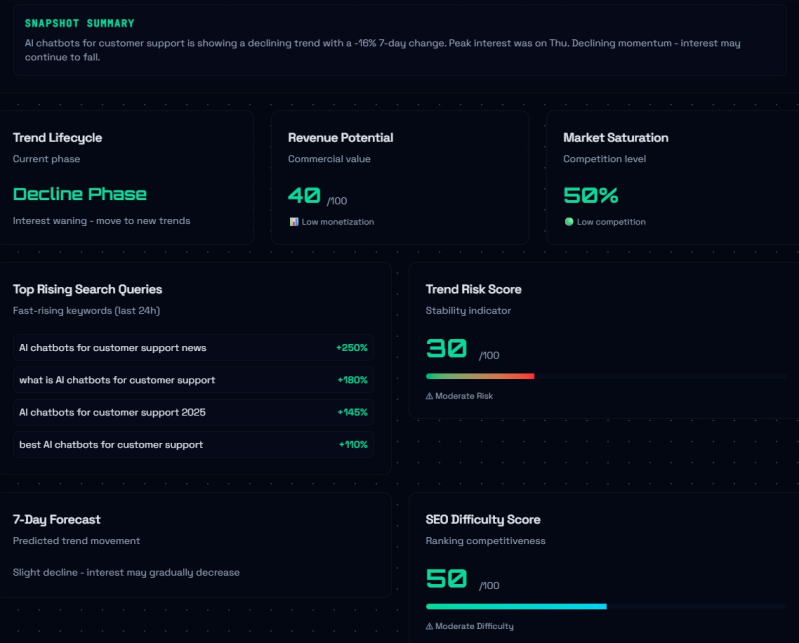Click the +250% growth value
Screen dimensions: 799x643
(352, 347)
